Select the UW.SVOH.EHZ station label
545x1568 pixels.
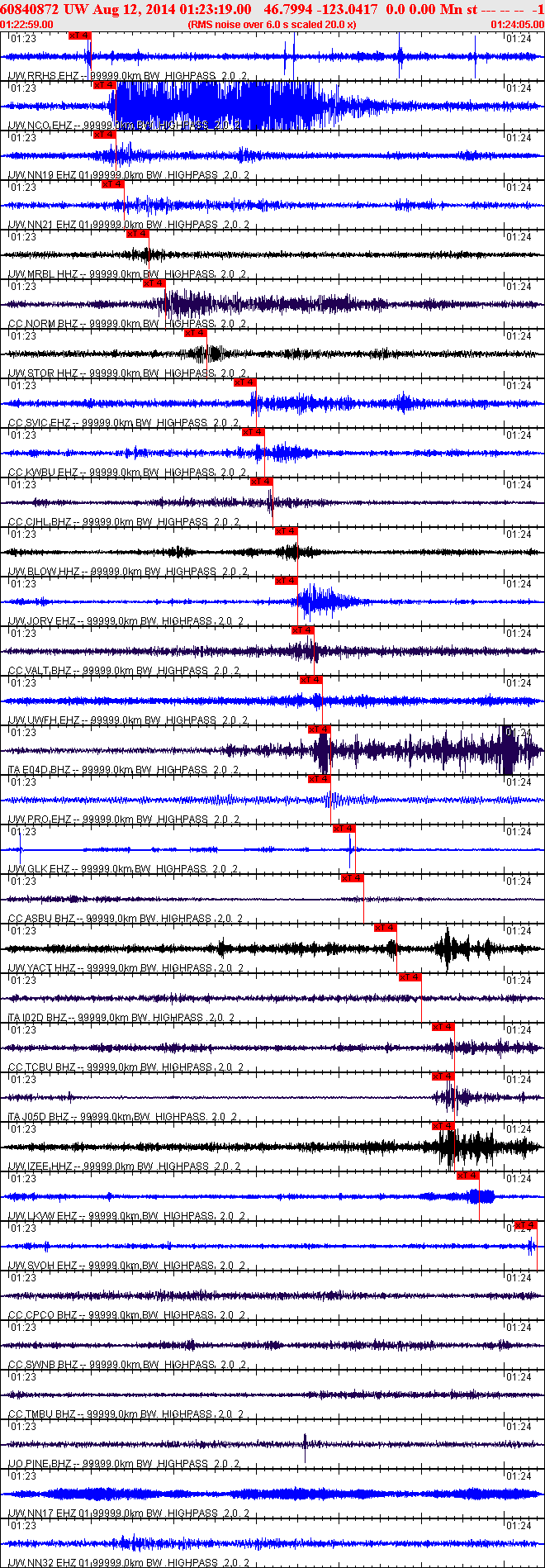click(126, 1266)
